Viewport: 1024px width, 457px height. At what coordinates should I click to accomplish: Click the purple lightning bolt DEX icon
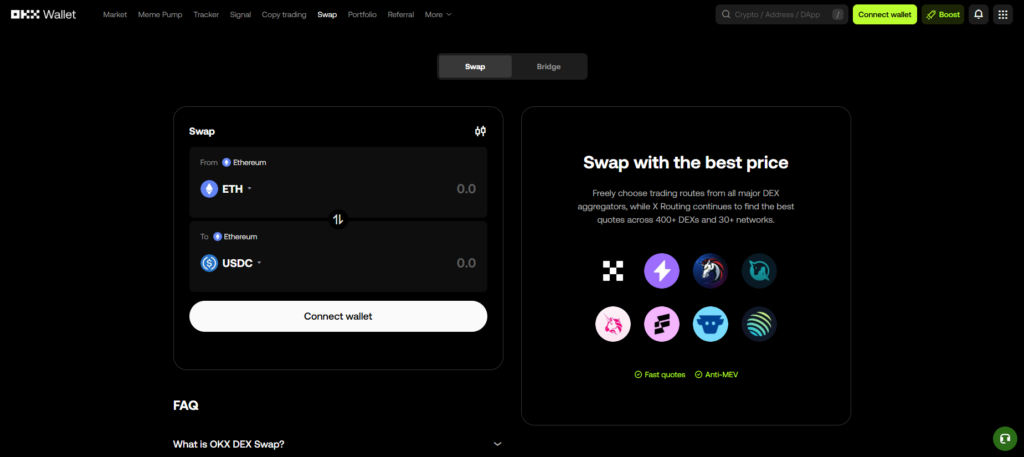pyautogui.click(x=661, y=270)
